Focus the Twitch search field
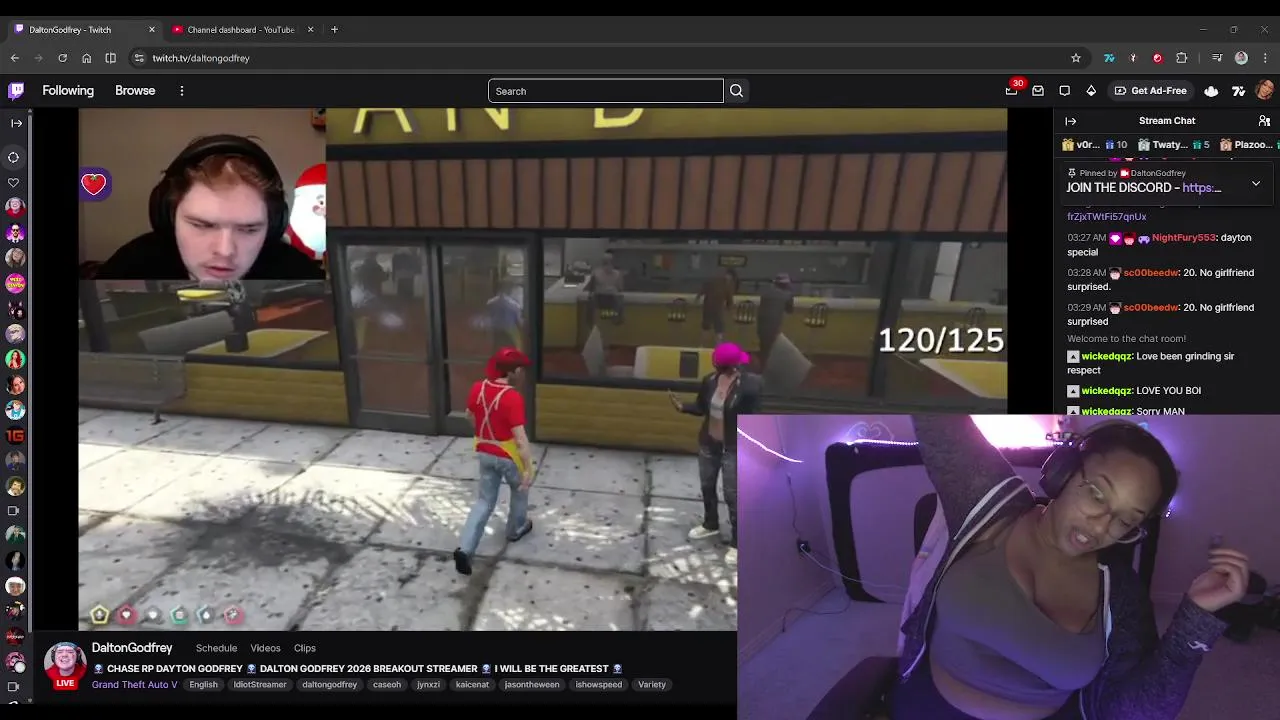 (605, 91)
